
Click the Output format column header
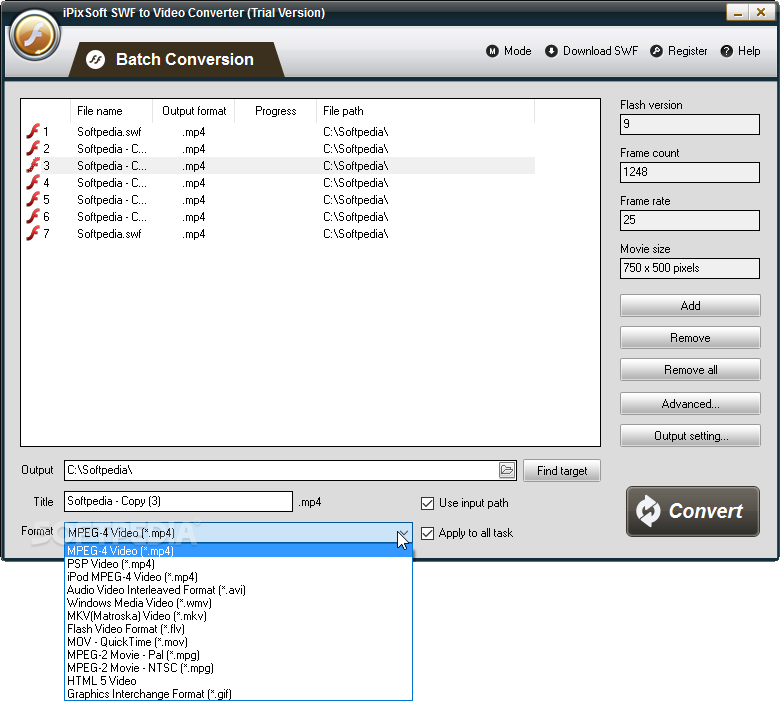coord(194,111)
